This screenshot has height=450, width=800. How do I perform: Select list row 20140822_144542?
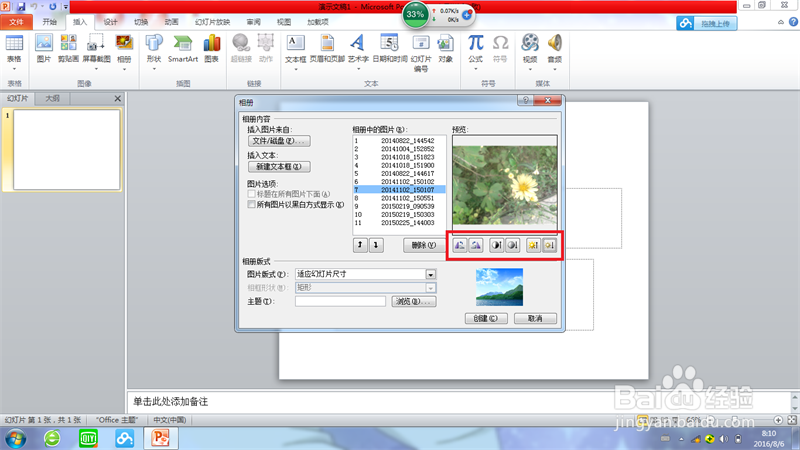click(x=399, y=140)
